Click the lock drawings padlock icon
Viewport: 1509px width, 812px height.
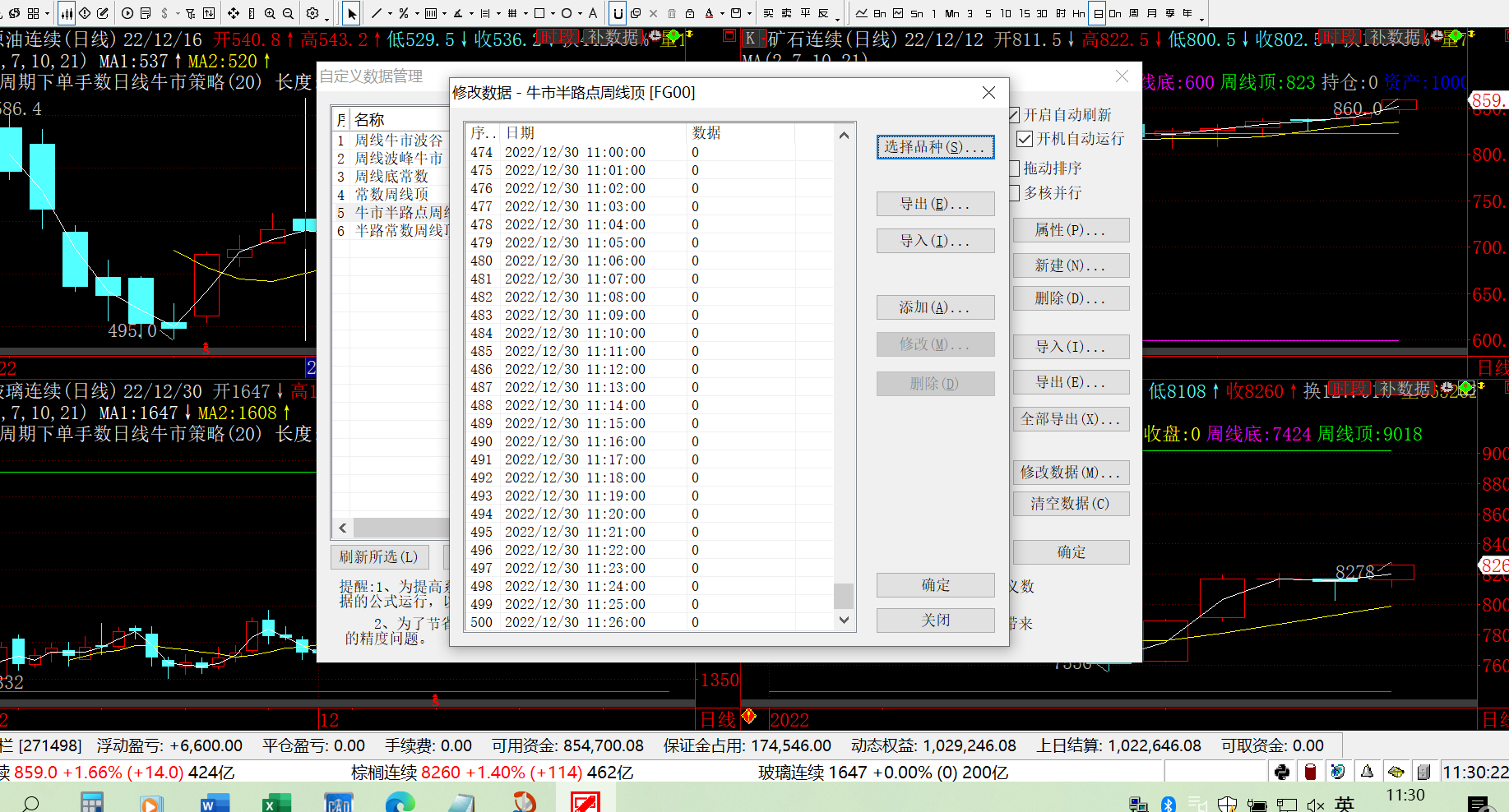click(690, 13)
